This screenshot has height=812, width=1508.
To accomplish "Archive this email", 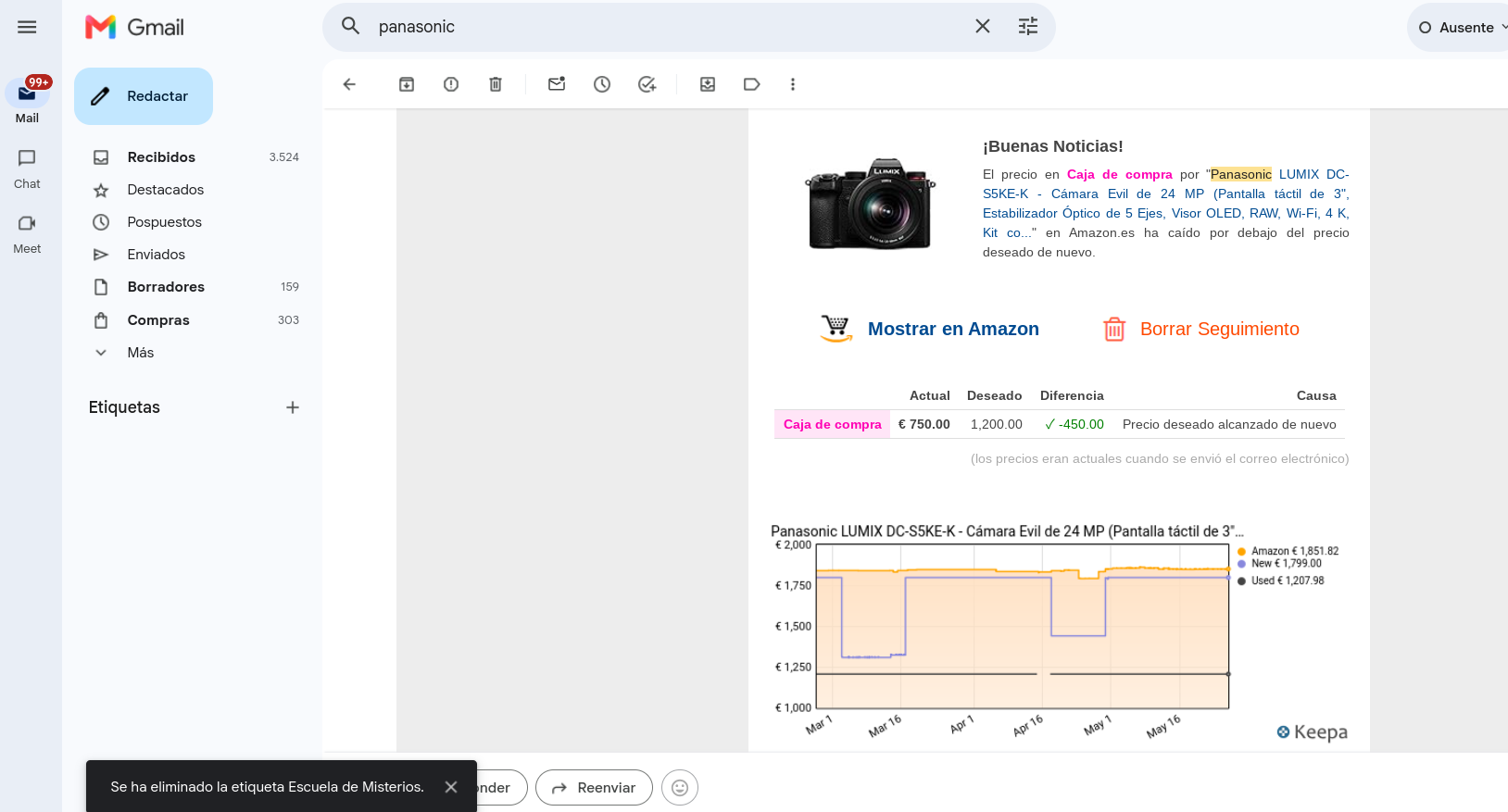I will [x=407, y=84].
